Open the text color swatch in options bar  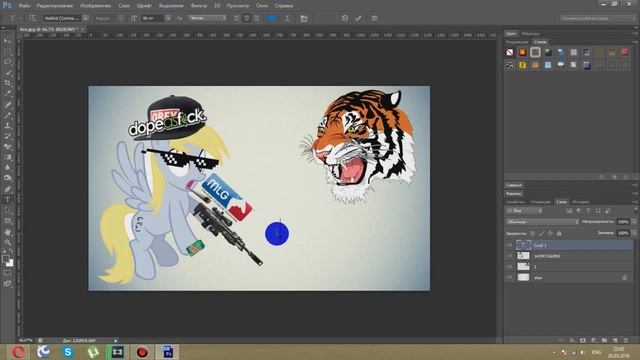pyautogui.click(x=271, y=18)
